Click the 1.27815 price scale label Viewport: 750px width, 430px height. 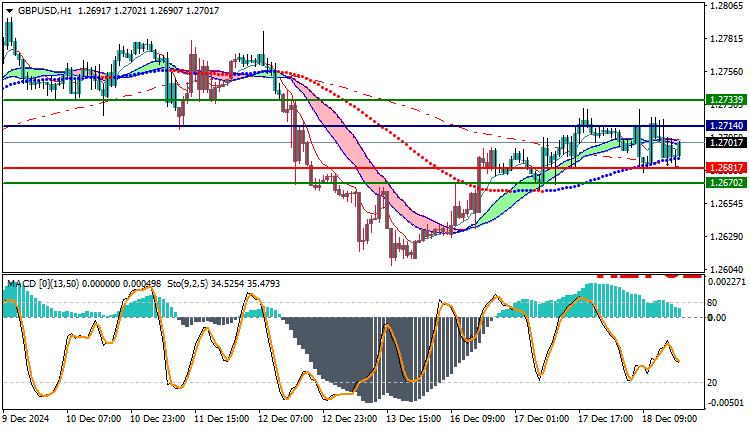point(727,39)
